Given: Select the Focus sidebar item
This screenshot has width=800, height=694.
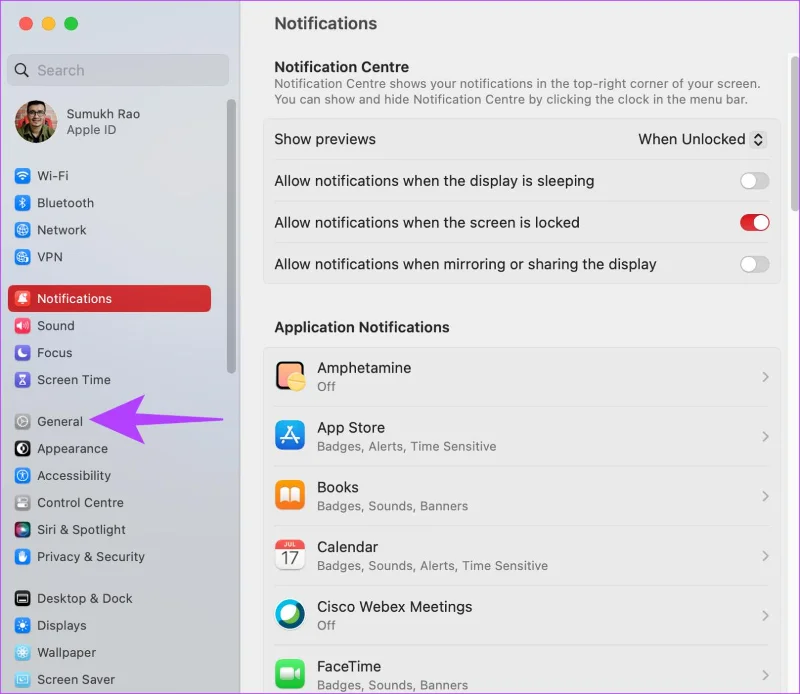Looking at the screenshot, I should click(110, 353).
